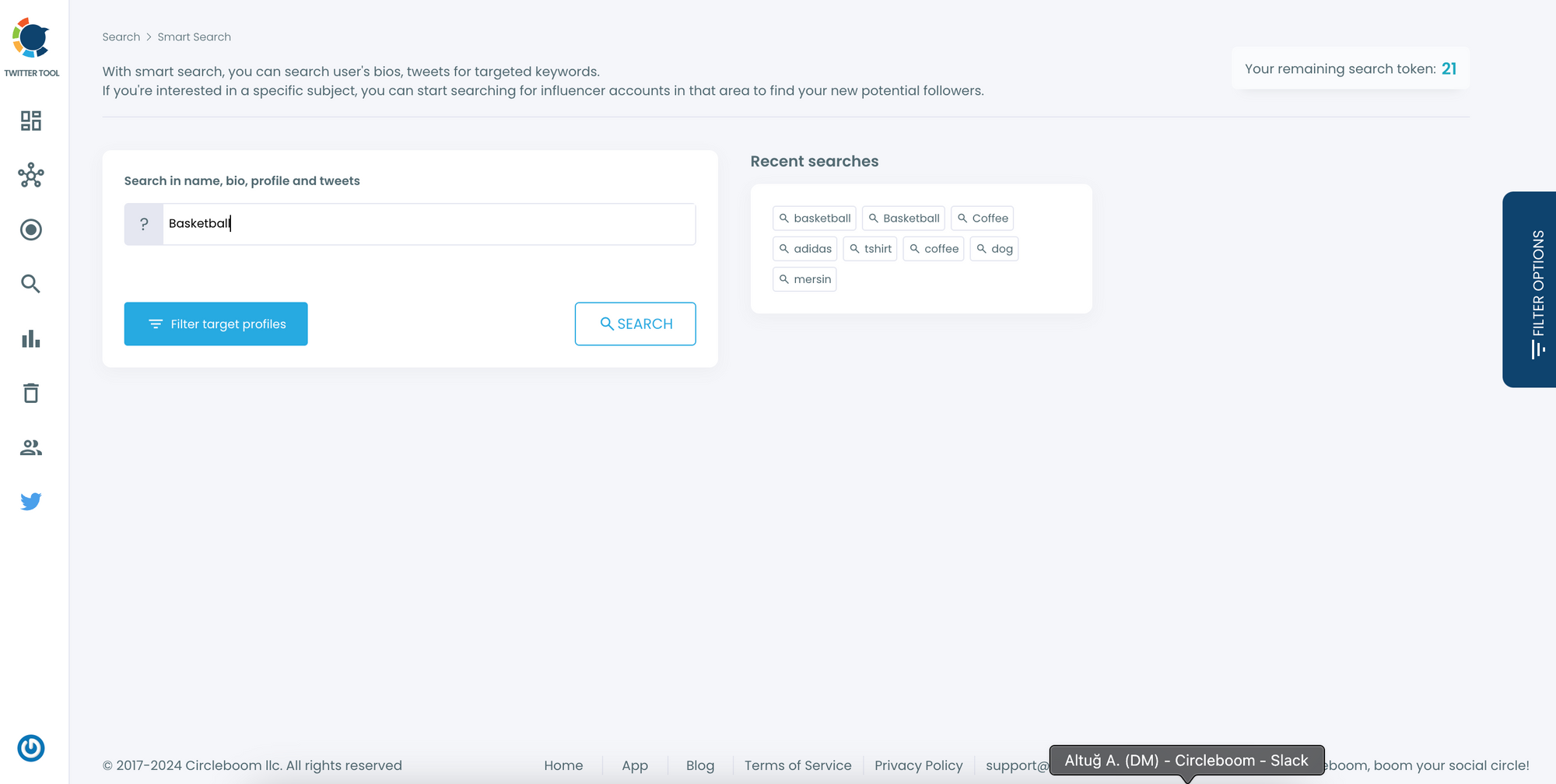Click the power logout icon at sidebar bottom
The height and width of the screenshot is (784, 1556).
pos(31,748)
